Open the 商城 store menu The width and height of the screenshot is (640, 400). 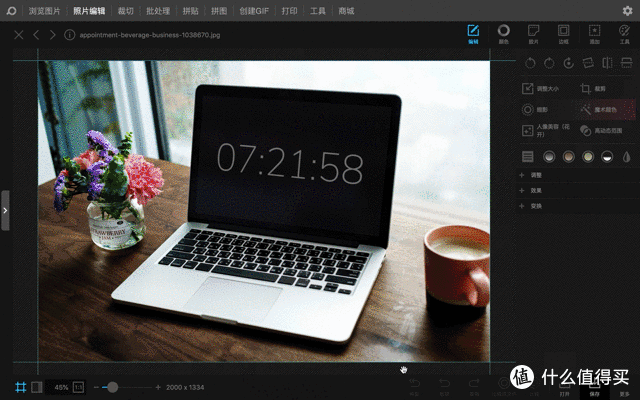(x=346, y=11)
